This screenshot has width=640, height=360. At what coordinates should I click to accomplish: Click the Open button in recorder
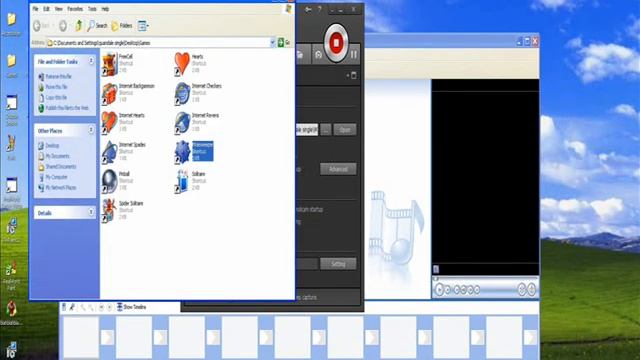pyautogui.click(x=345, y=130)
